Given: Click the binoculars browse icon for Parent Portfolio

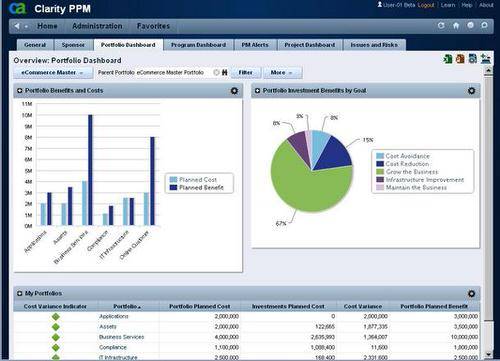Looking at the screenshot, I should 225,72.
